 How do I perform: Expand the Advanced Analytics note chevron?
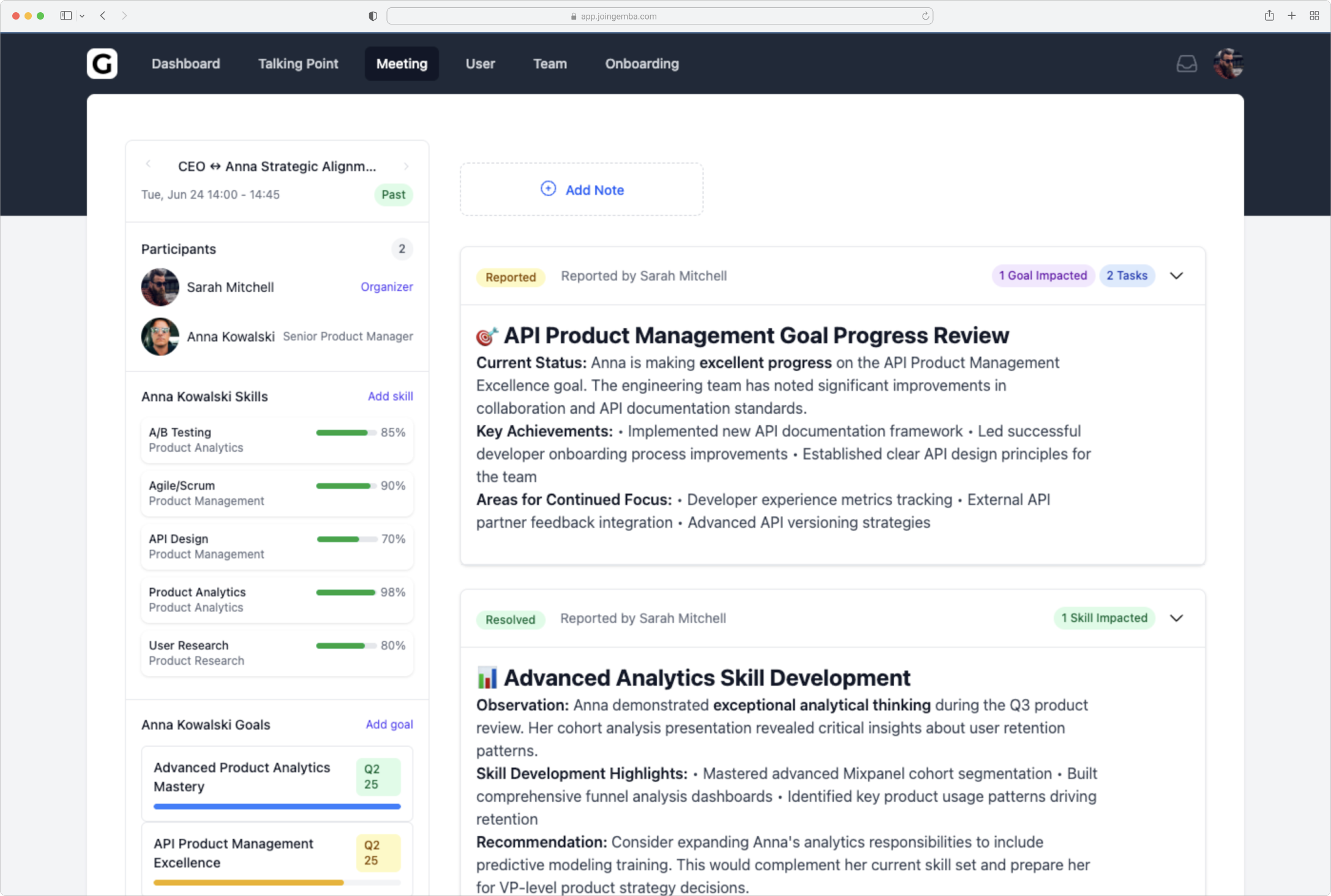(x=1175, y=618)
